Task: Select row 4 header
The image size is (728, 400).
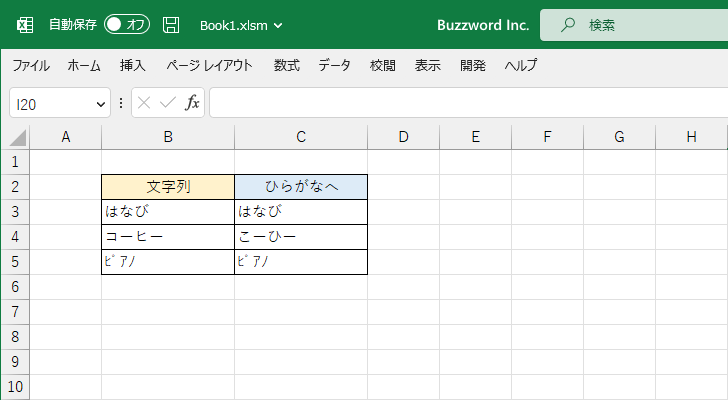Action: [x=15, y=237]
